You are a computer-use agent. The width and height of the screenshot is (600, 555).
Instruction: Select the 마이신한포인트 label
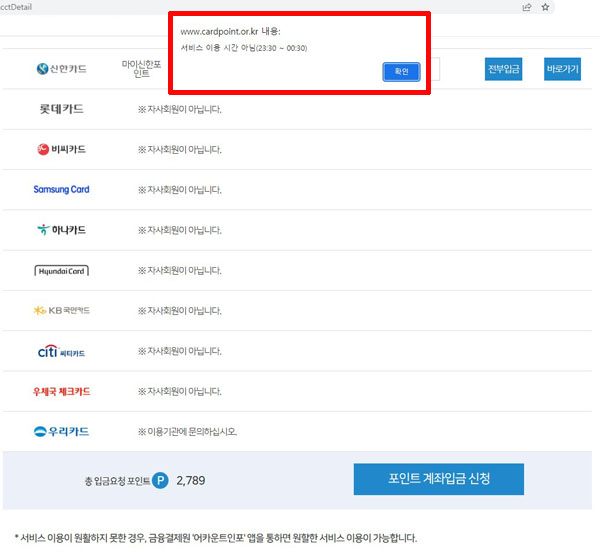pyautogui.click(x=142, y=69)
